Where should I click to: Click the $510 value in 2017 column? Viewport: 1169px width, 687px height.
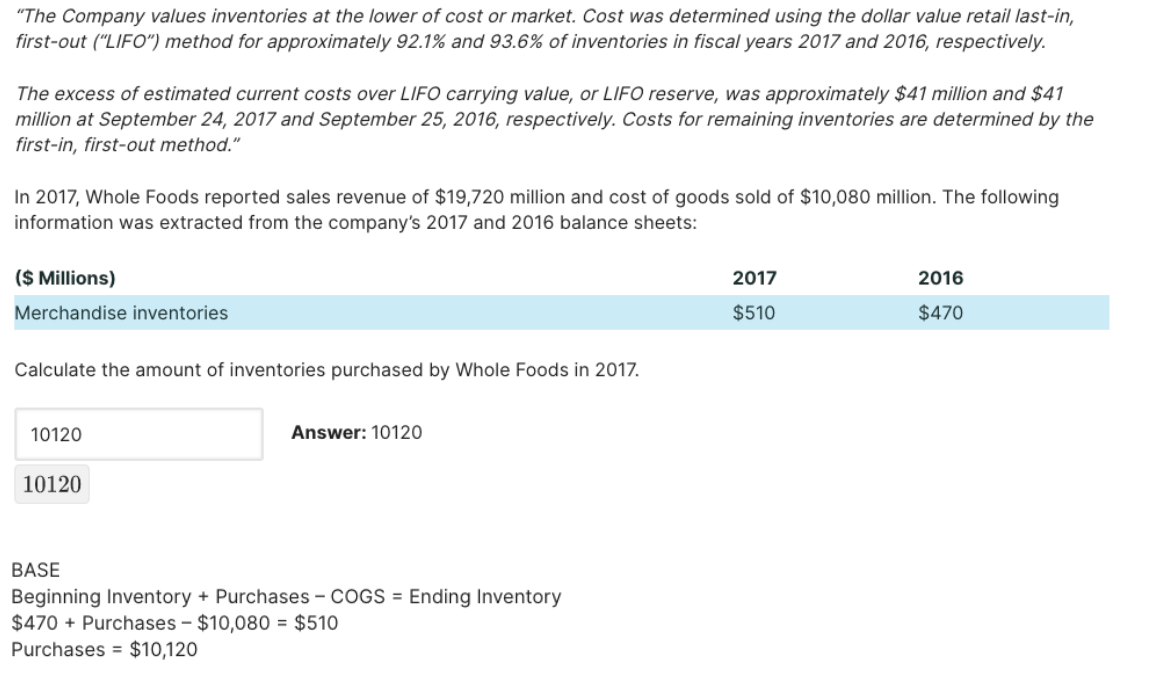click(752, 313)
